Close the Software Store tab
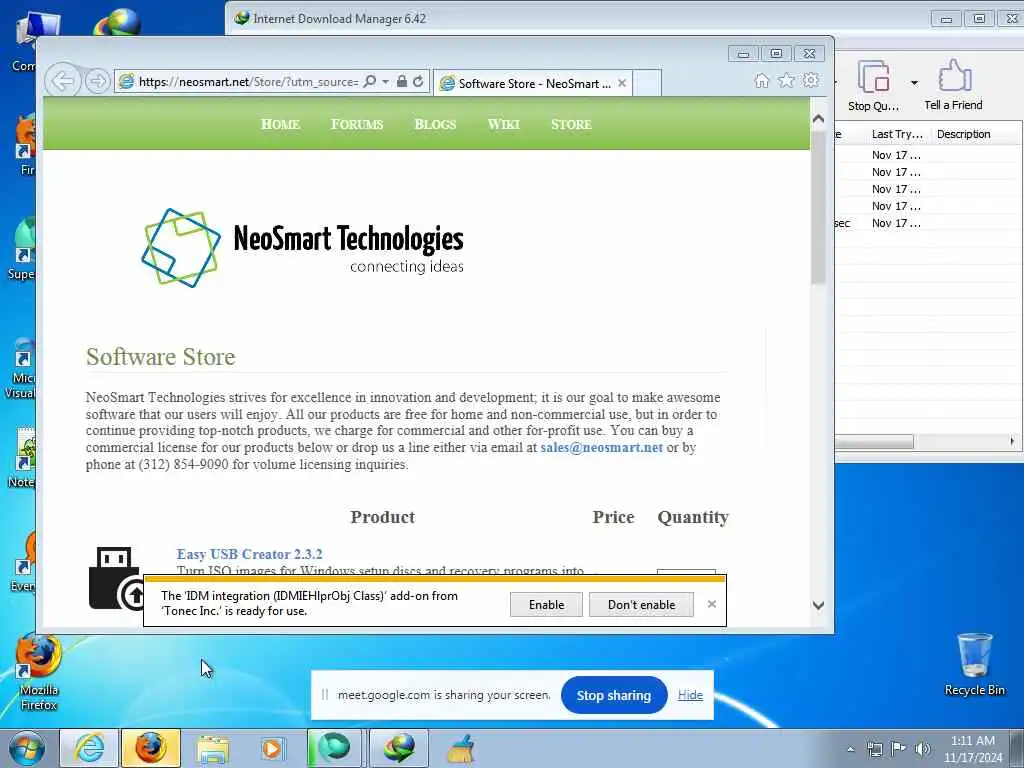The width and height of the screenshot is (1024, 768). click(x=622, y=83)
